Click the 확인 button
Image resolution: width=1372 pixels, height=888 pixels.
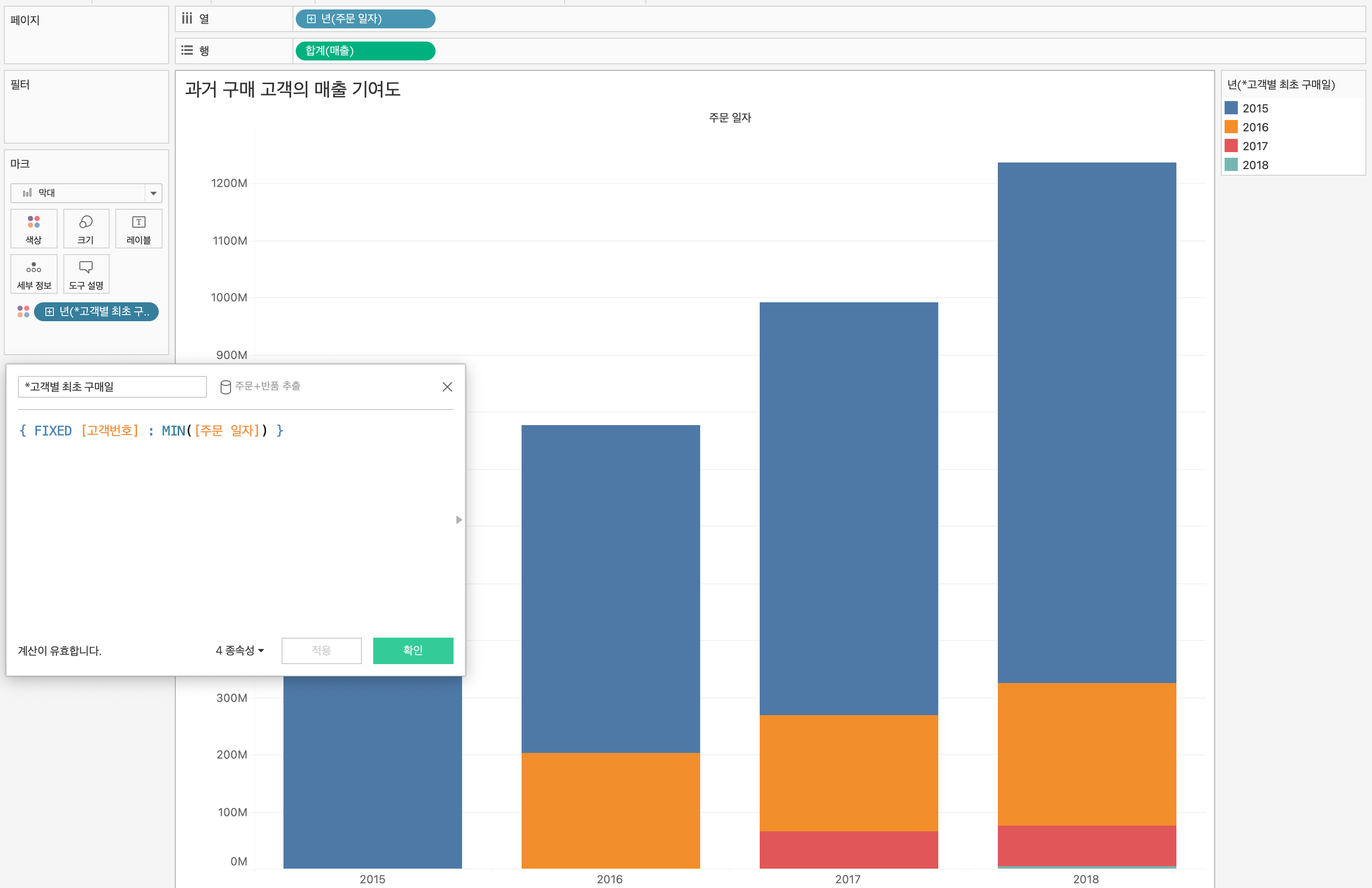[413, 650]
